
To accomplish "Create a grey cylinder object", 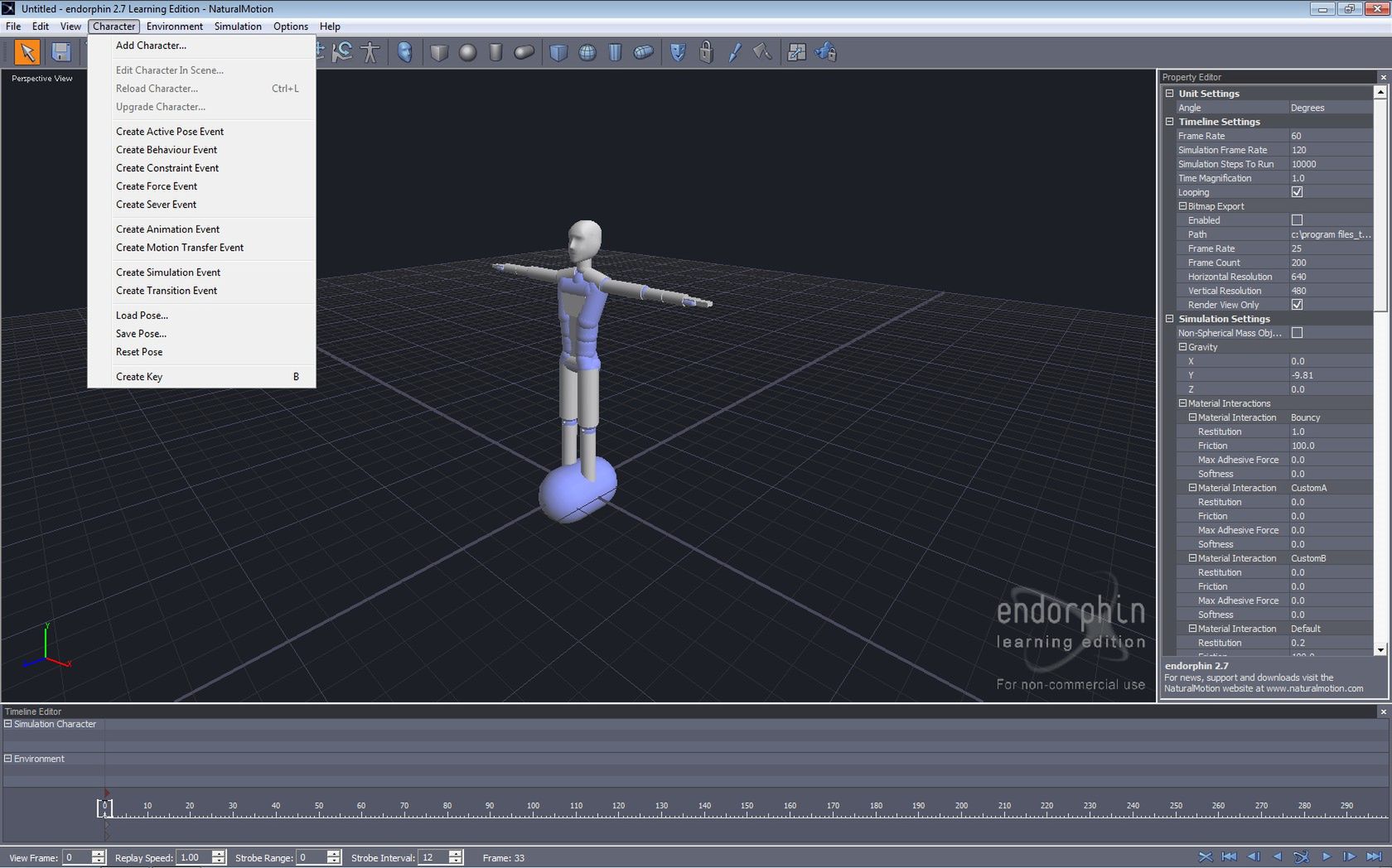I will point(495,52).
